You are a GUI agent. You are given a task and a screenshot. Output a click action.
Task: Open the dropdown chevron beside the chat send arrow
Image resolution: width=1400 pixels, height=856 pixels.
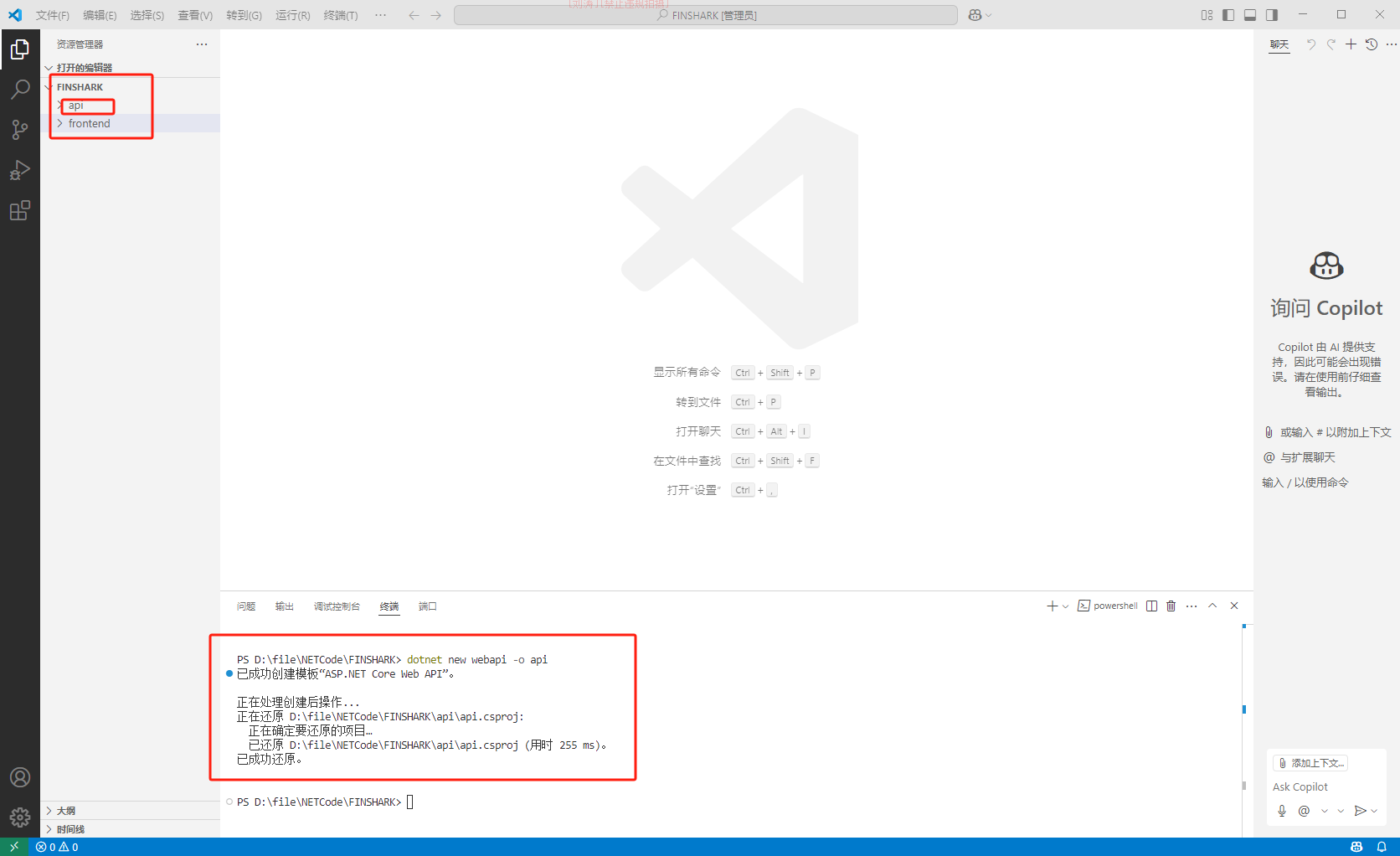click(1374, 811)
